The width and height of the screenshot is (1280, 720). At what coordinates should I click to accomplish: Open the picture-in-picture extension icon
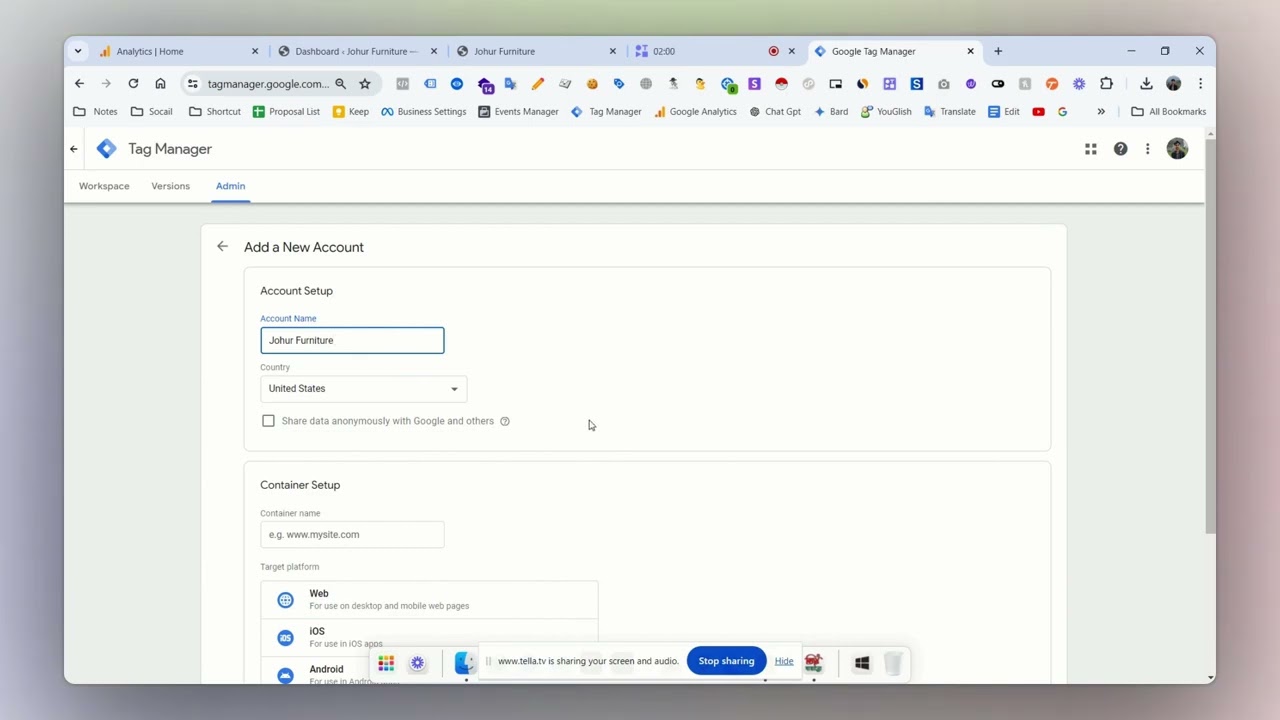pyautogui.click(x=836, y=84)
